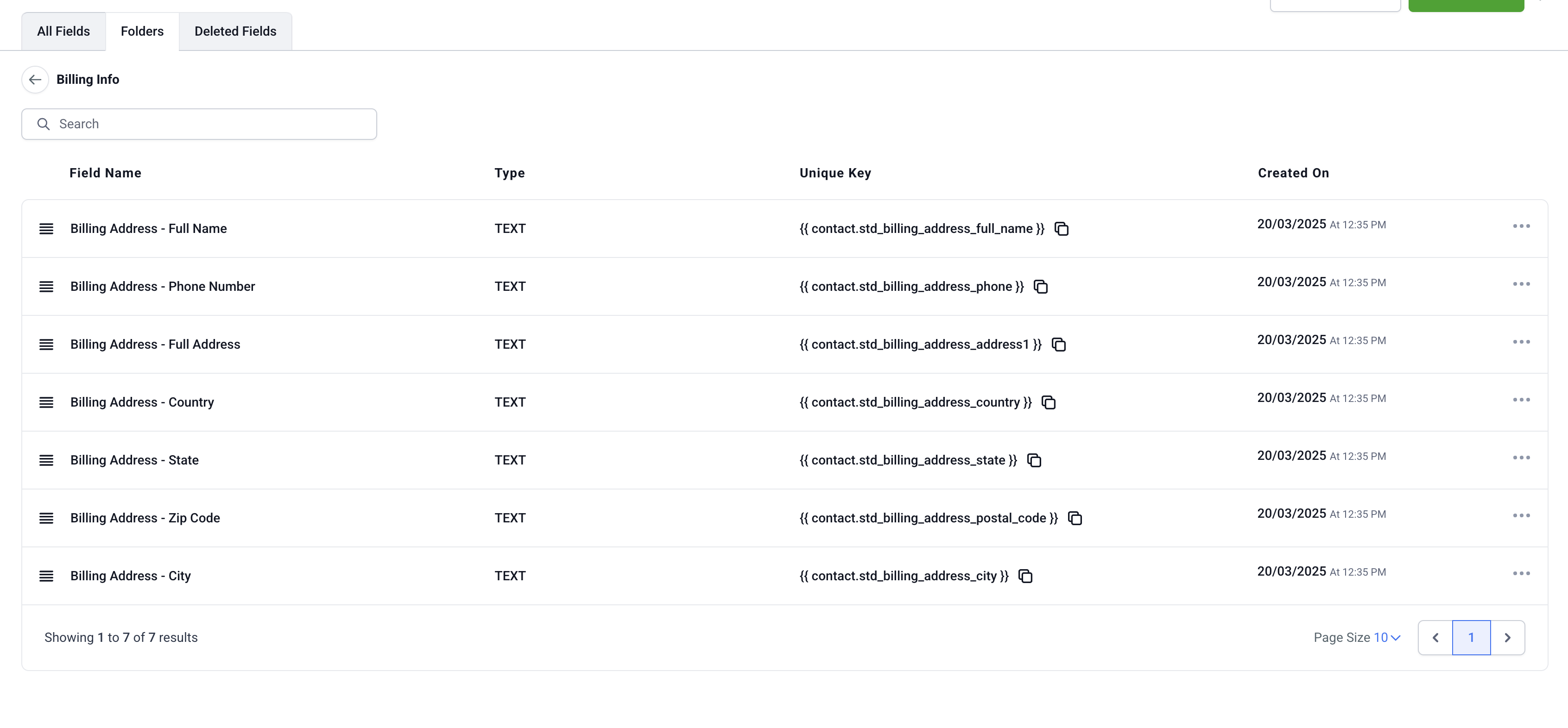The width and height of the screenshot is (1568, 728).
Task: Go to previous page of results
Action: [1435, 637]
